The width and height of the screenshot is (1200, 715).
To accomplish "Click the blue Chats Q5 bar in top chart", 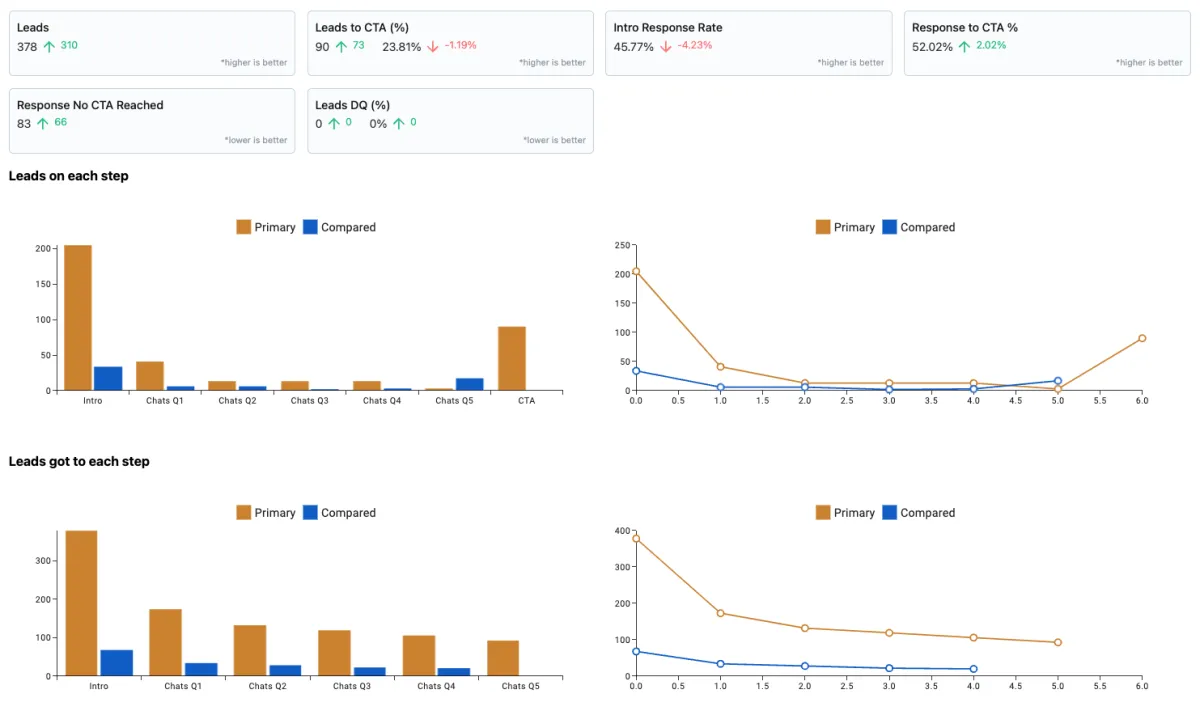I will [x=469, y=384].
